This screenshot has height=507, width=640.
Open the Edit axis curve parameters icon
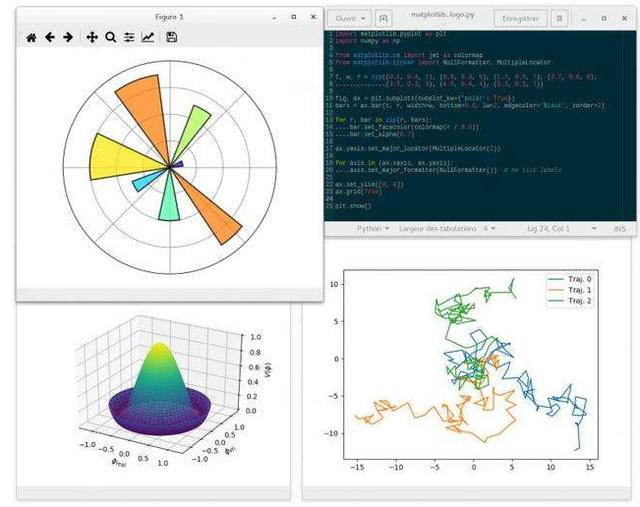click(148, 38)
